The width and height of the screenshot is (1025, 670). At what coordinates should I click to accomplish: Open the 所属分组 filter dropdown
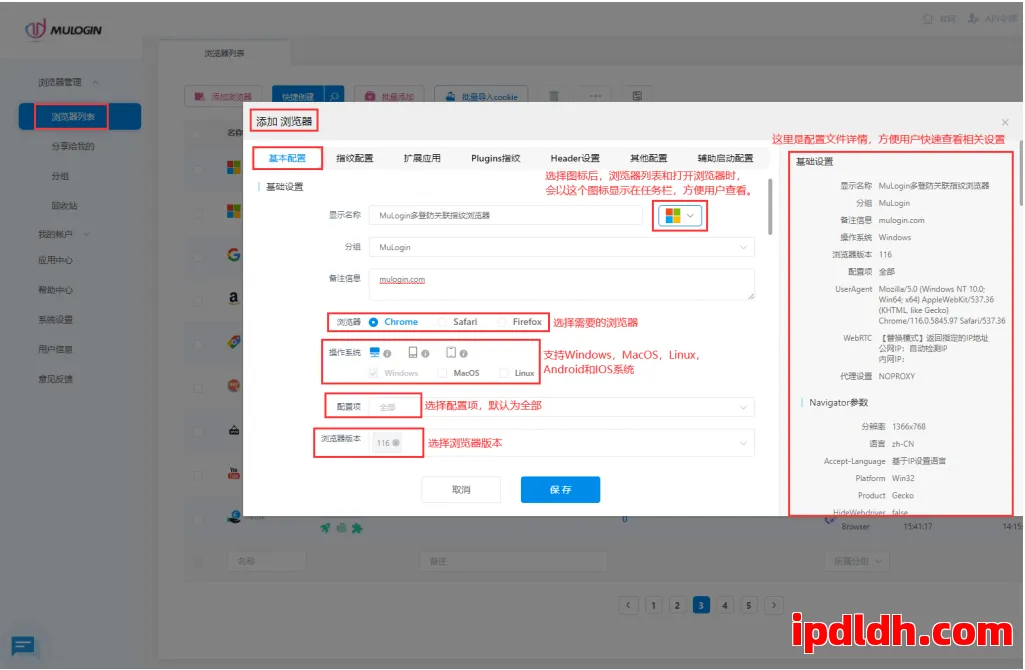click(x=858, y=561)
